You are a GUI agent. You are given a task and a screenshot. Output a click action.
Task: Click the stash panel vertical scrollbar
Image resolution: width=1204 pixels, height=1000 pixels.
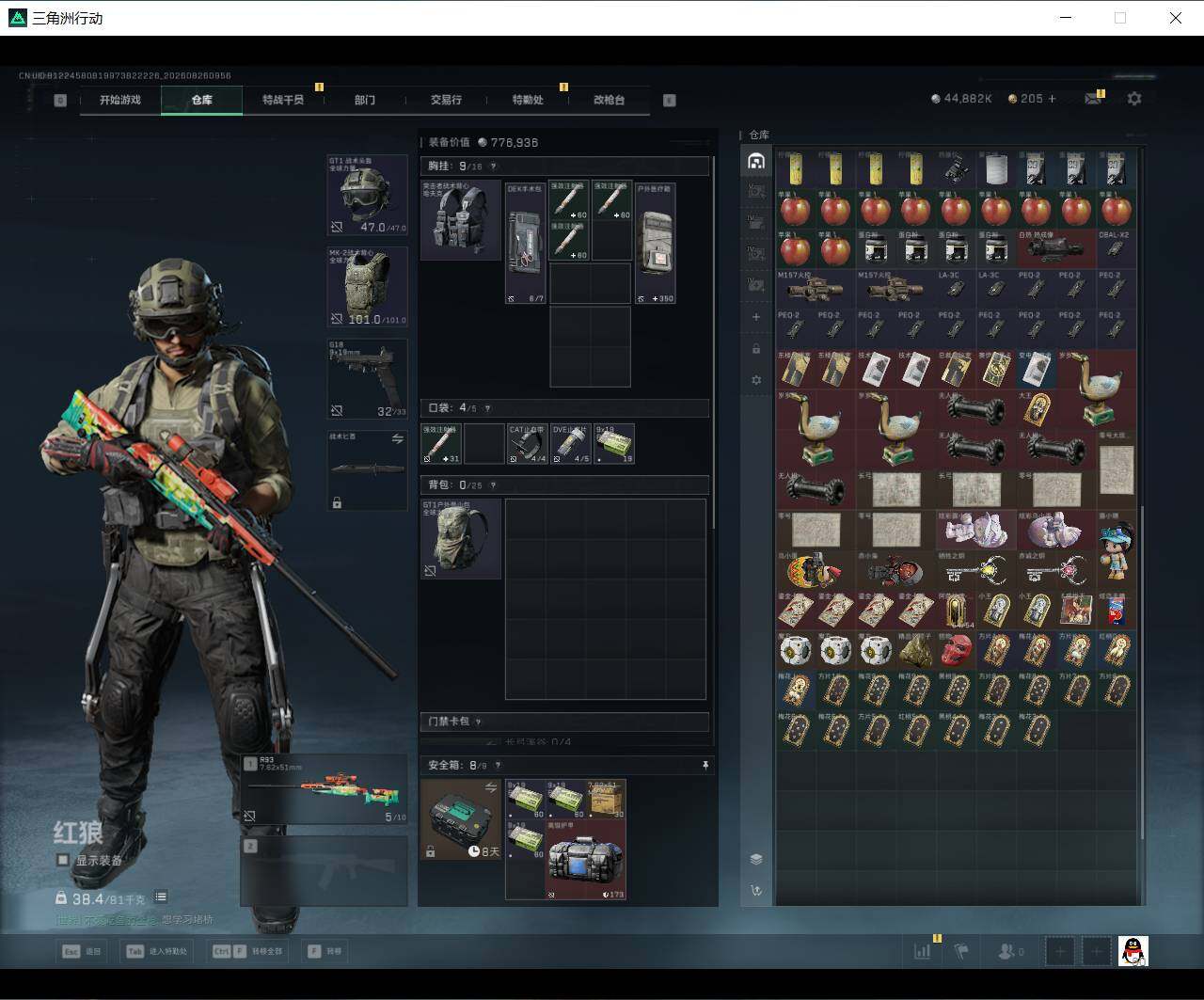click(1143, 673)
